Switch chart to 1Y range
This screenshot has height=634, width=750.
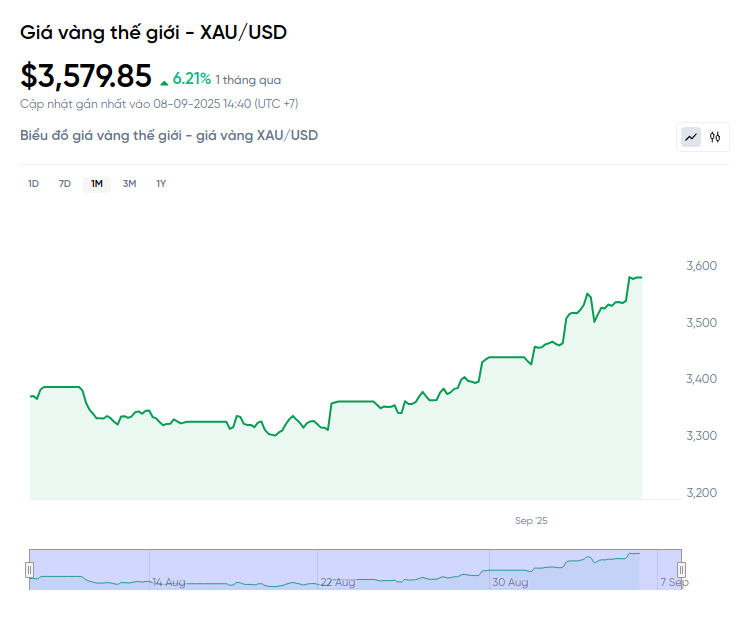coord(161,183)
